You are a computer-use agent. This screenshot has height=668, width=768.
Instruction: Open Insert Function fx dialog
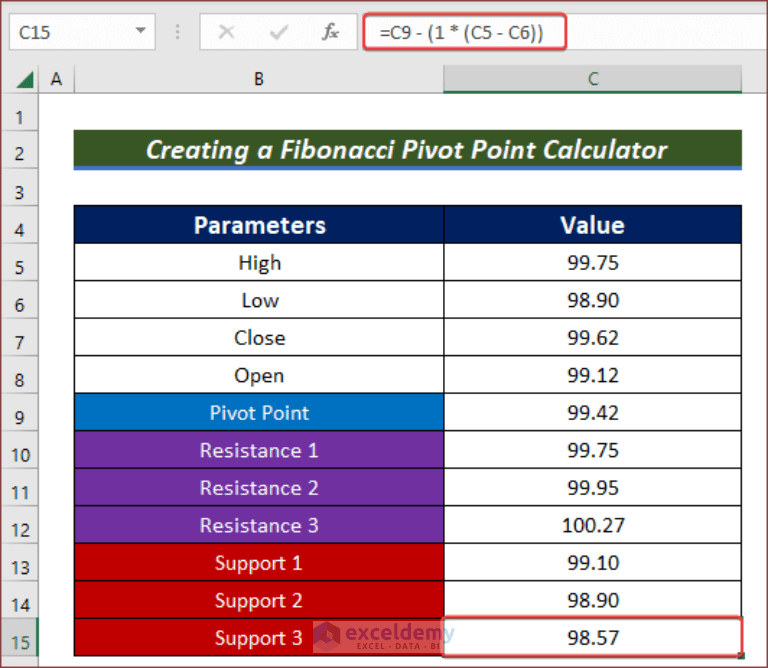331,32
